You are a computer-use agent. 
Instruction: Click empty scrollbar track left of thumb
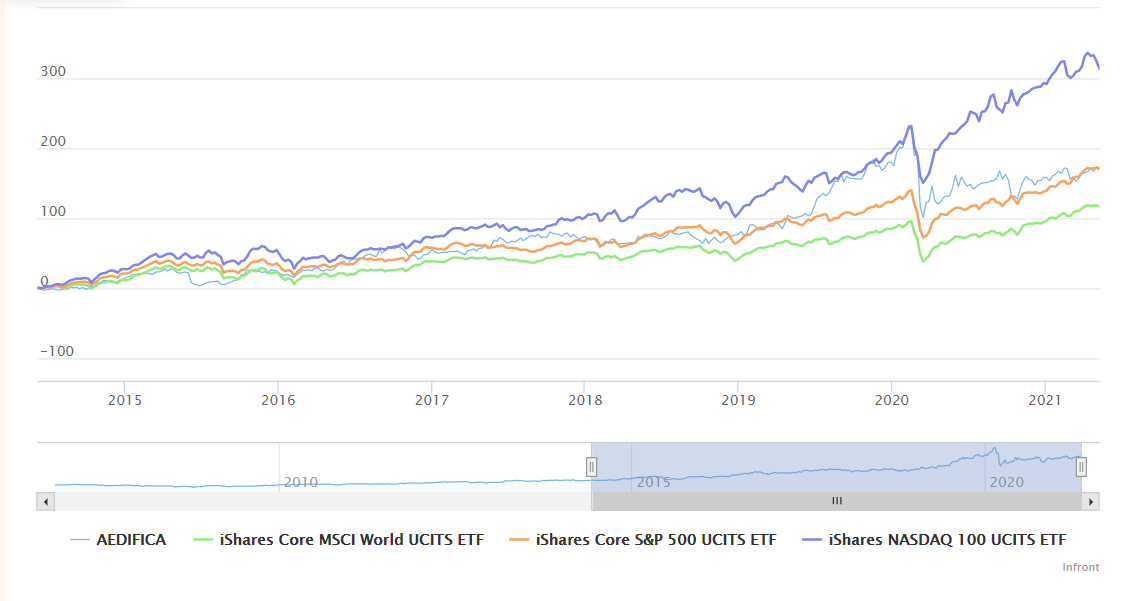[322, 501]
